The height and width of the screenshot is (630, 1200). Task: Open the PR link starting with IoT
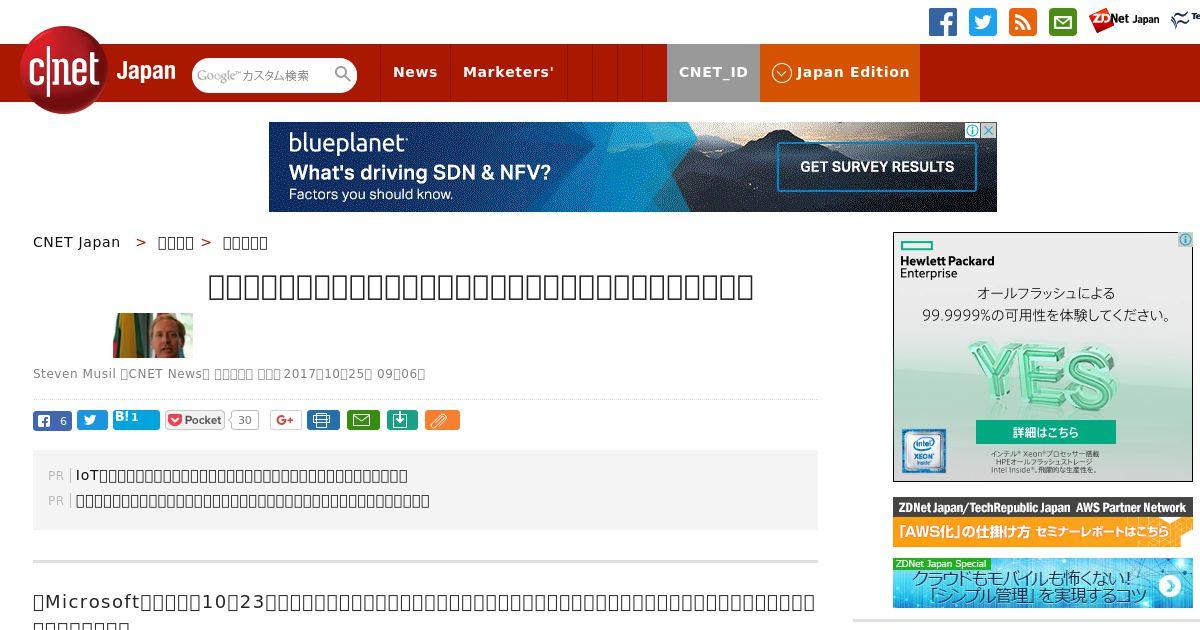[242, 476]
